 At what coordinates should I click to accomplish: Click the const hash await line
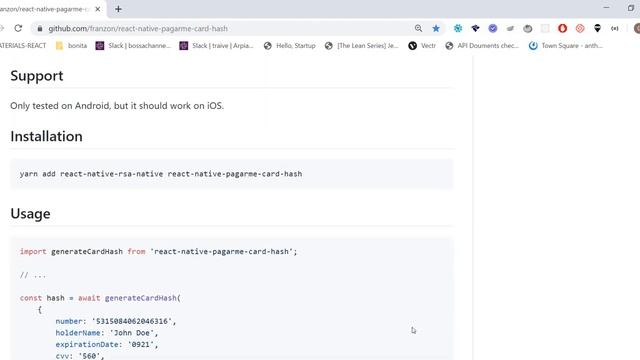100,298
